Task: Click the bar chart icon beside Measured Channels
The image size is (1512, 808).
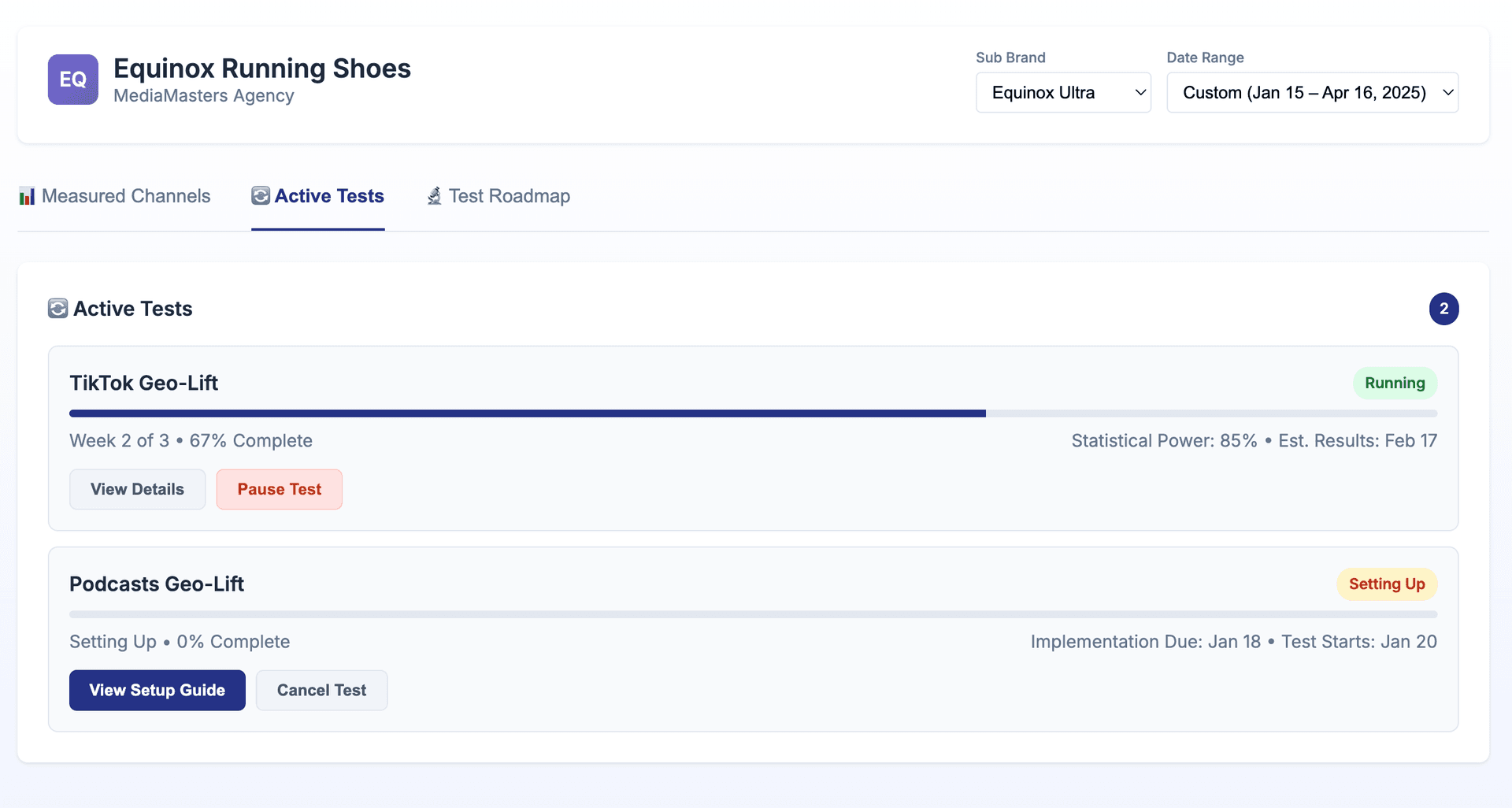Action: point(28,196)
